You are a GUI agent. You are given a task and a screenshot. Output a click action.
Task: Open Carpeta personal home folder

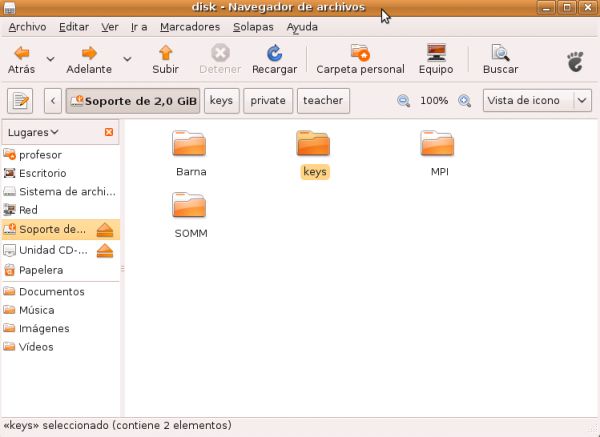coord(360,53)
